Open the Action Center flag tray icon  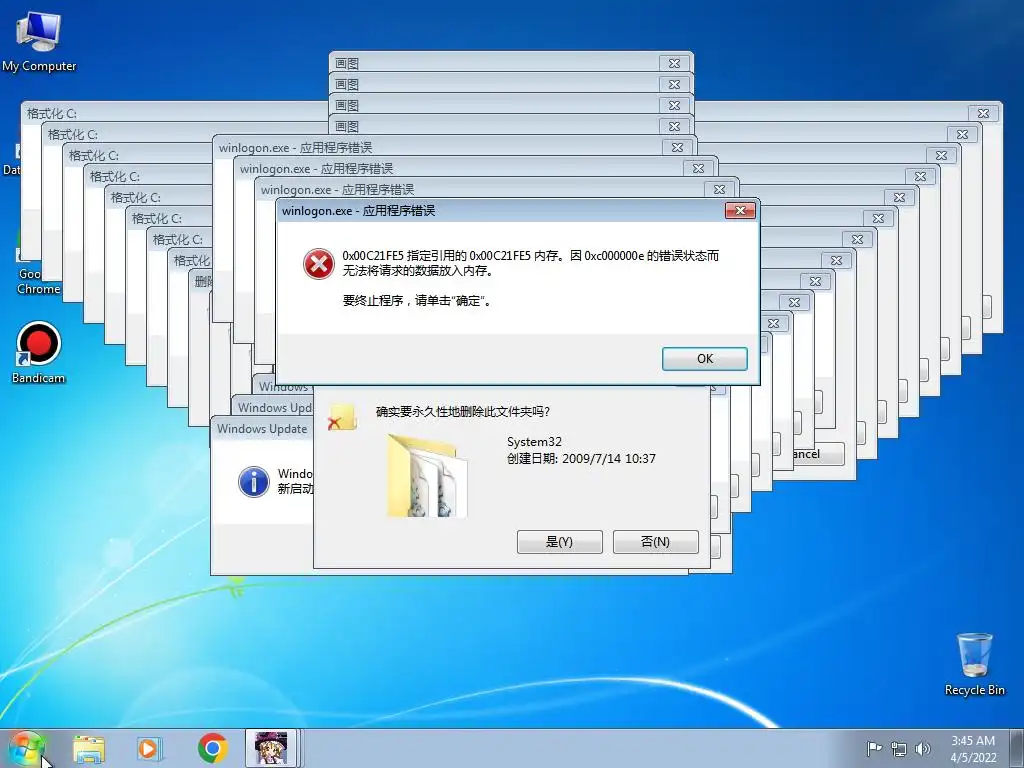tap(873, 749)
